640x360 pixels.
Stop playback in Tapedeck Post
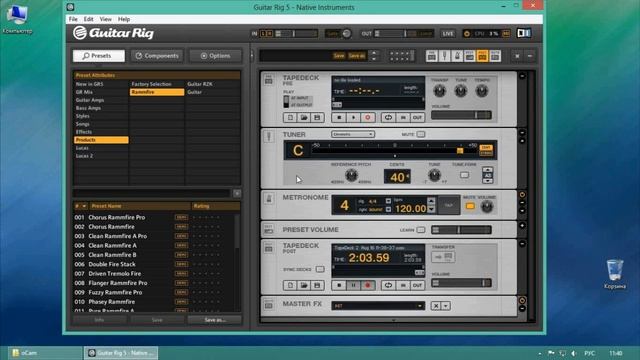[339, 285]
